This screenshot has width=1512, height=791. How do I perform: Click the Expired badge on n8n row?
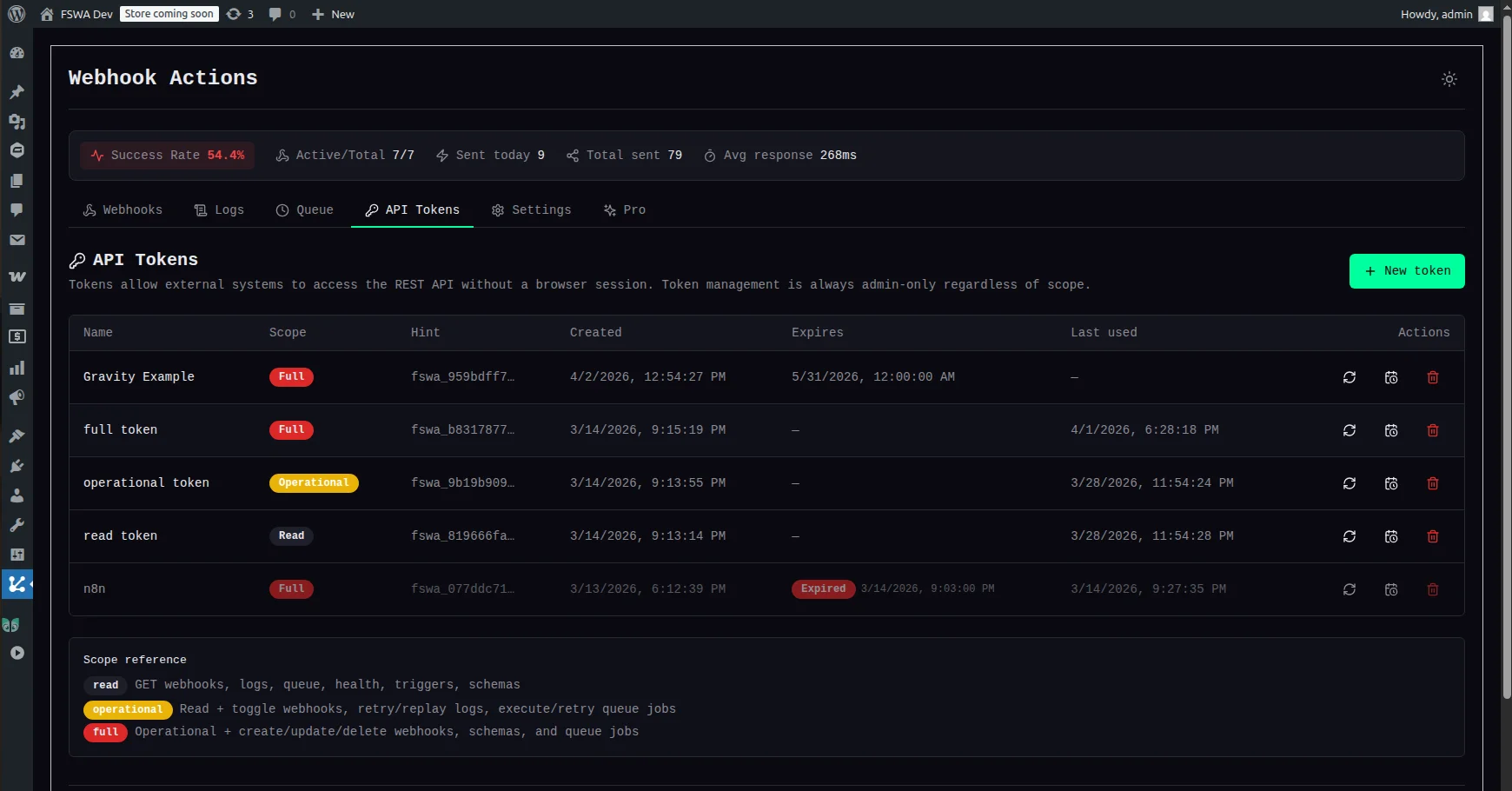pyautogui.click(x=823, y=589)
